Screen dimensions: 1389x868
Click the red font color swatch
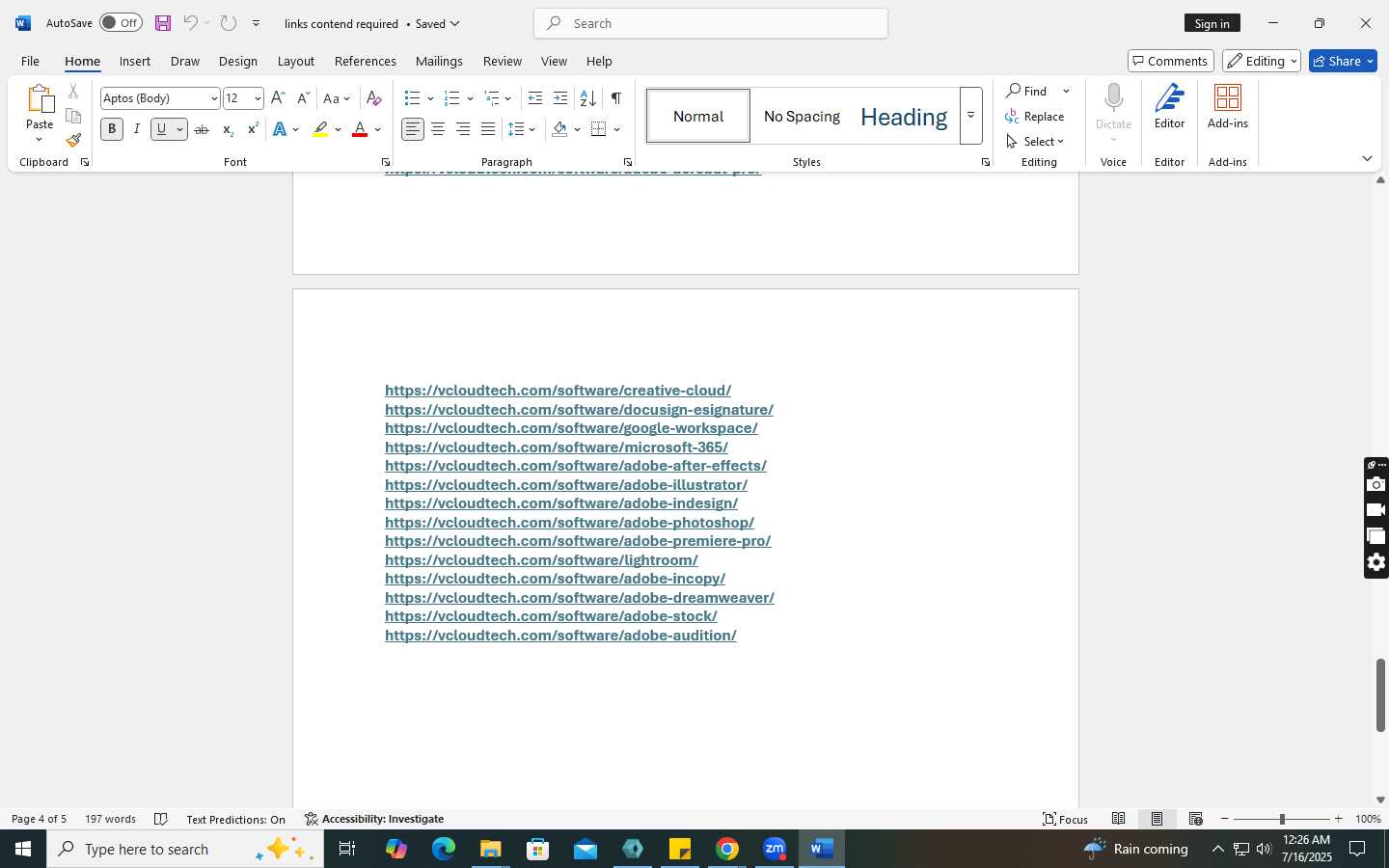[360, 129]
